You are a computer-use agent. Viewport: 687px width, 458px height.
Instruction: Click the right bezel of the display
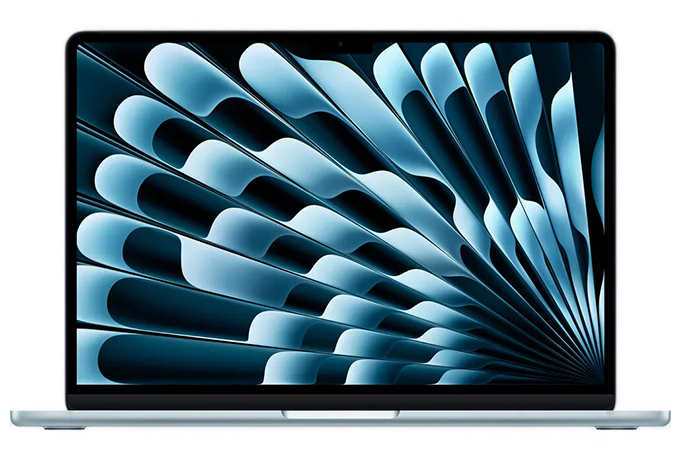click(611, 215)
